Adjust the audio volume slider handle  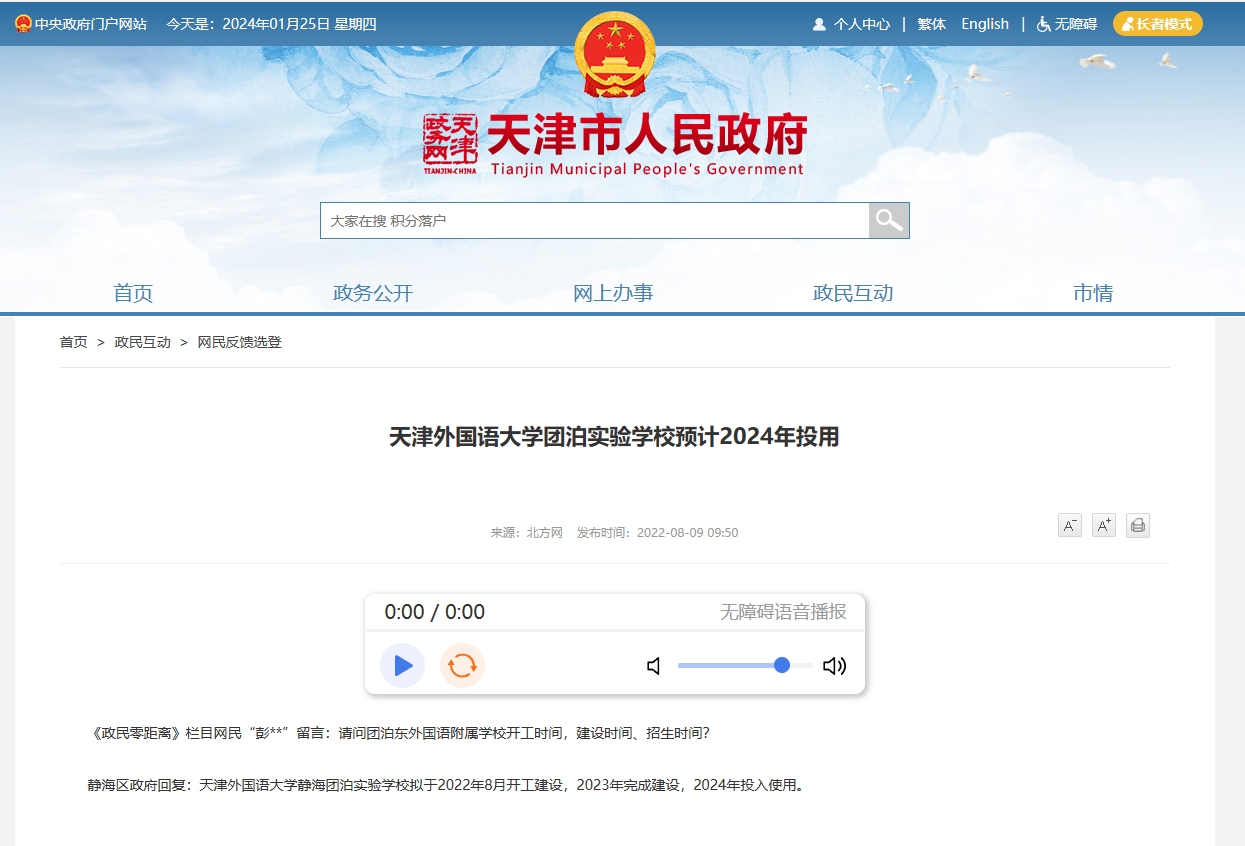782,666
